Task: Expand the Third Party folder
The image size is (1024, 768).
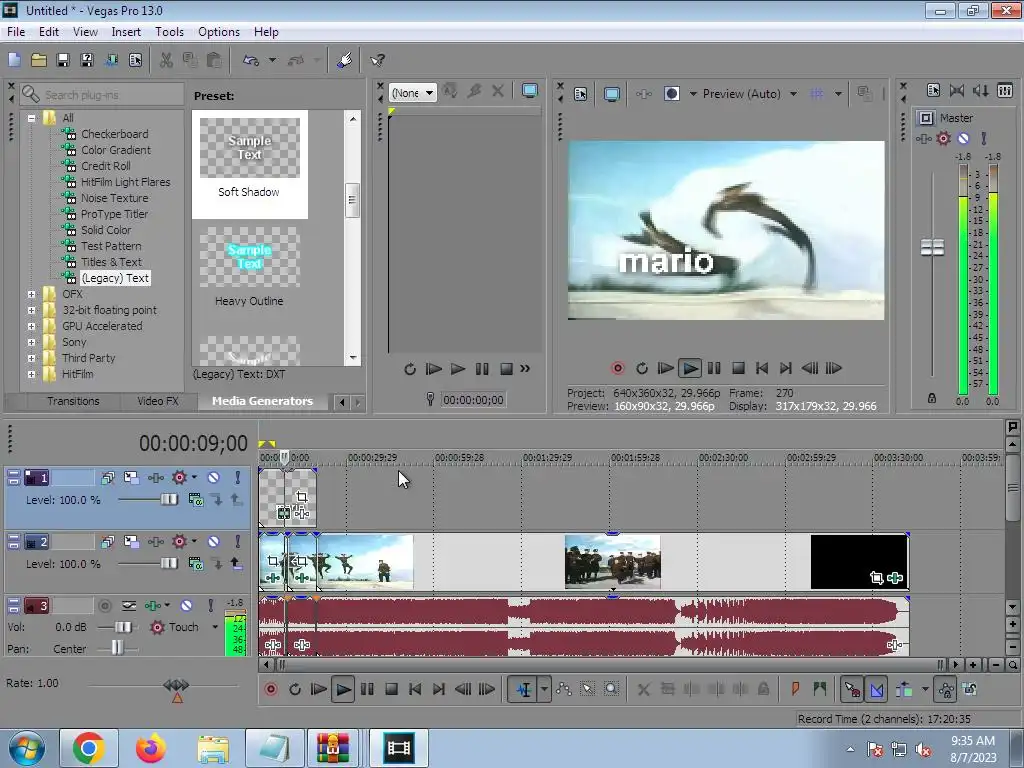Action: (x=31, y=358)
